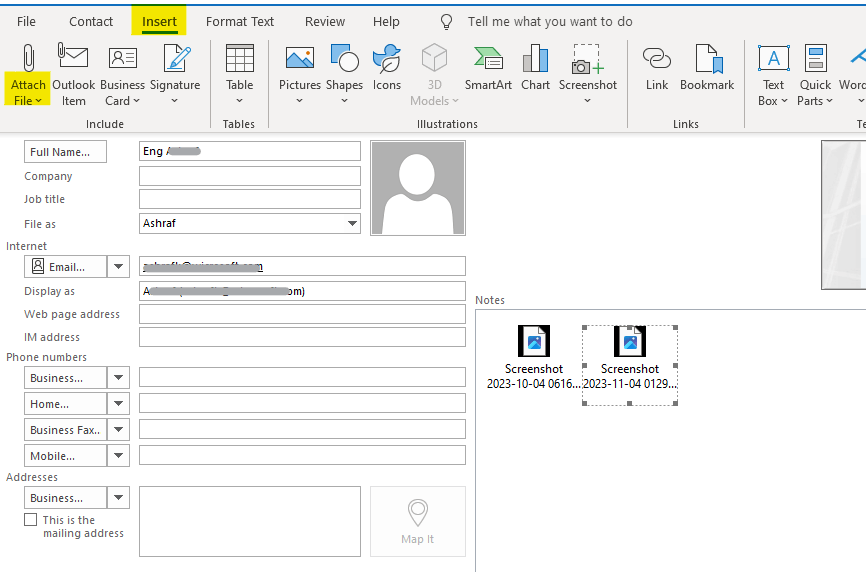866x572 pixels.
Task: Switch to the Format Text tab
Action: [x=240, y=22]
